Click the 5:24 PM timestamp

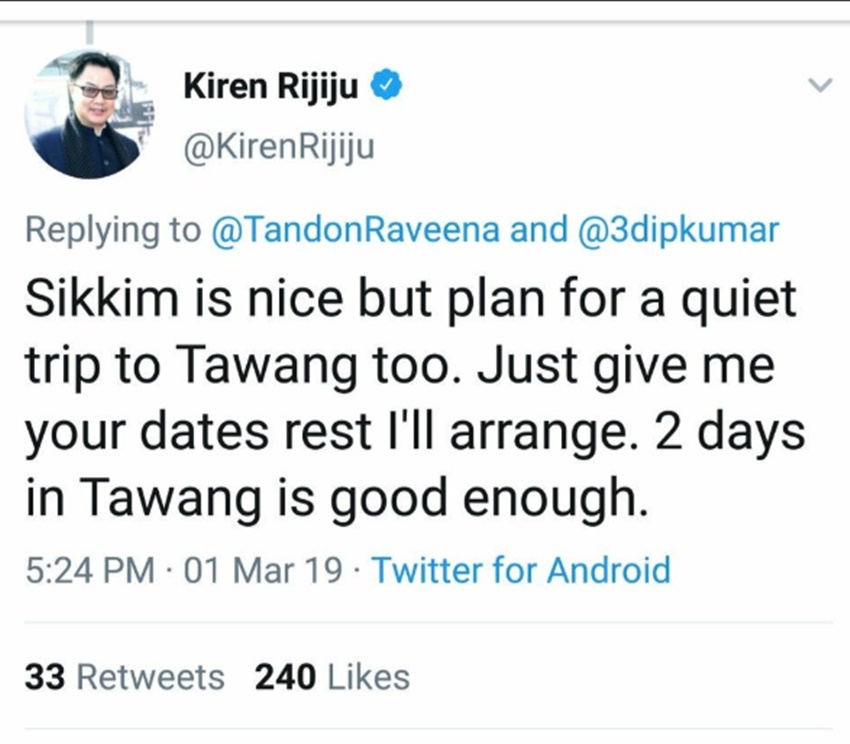pos(90,572)
